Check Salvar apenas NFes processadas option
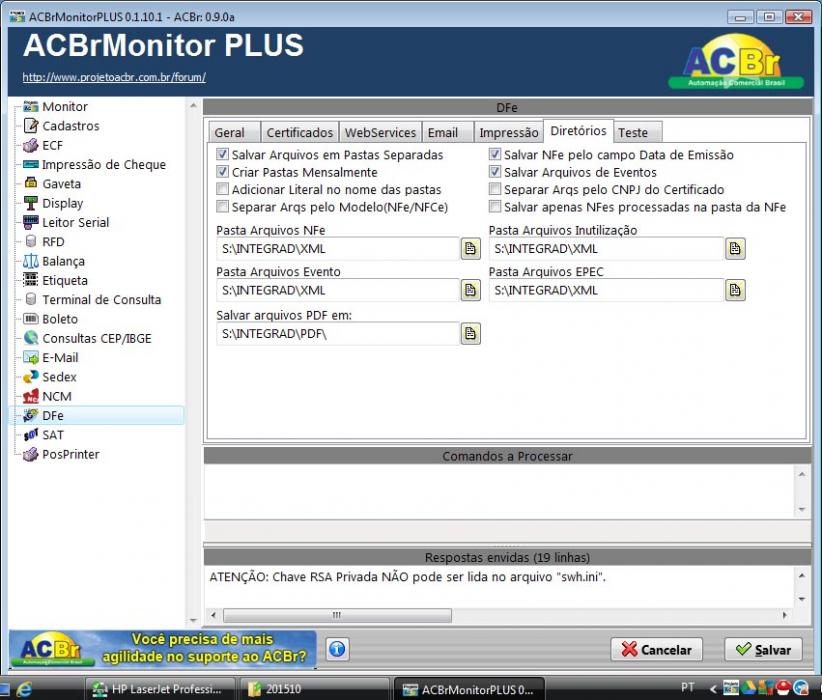The width and height of the screenshot is (822, 700). tap(495, 207)
